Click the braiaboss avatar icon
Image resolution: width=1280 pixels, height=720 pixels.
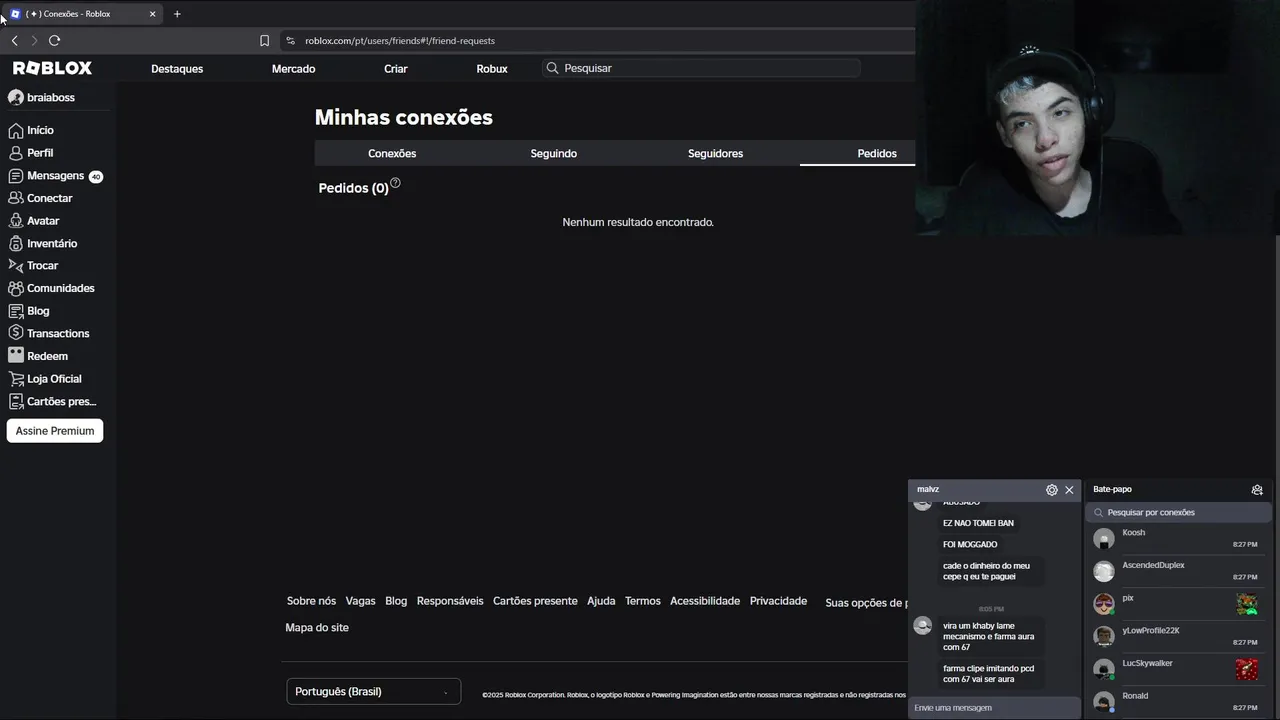(x=15, y=97)
